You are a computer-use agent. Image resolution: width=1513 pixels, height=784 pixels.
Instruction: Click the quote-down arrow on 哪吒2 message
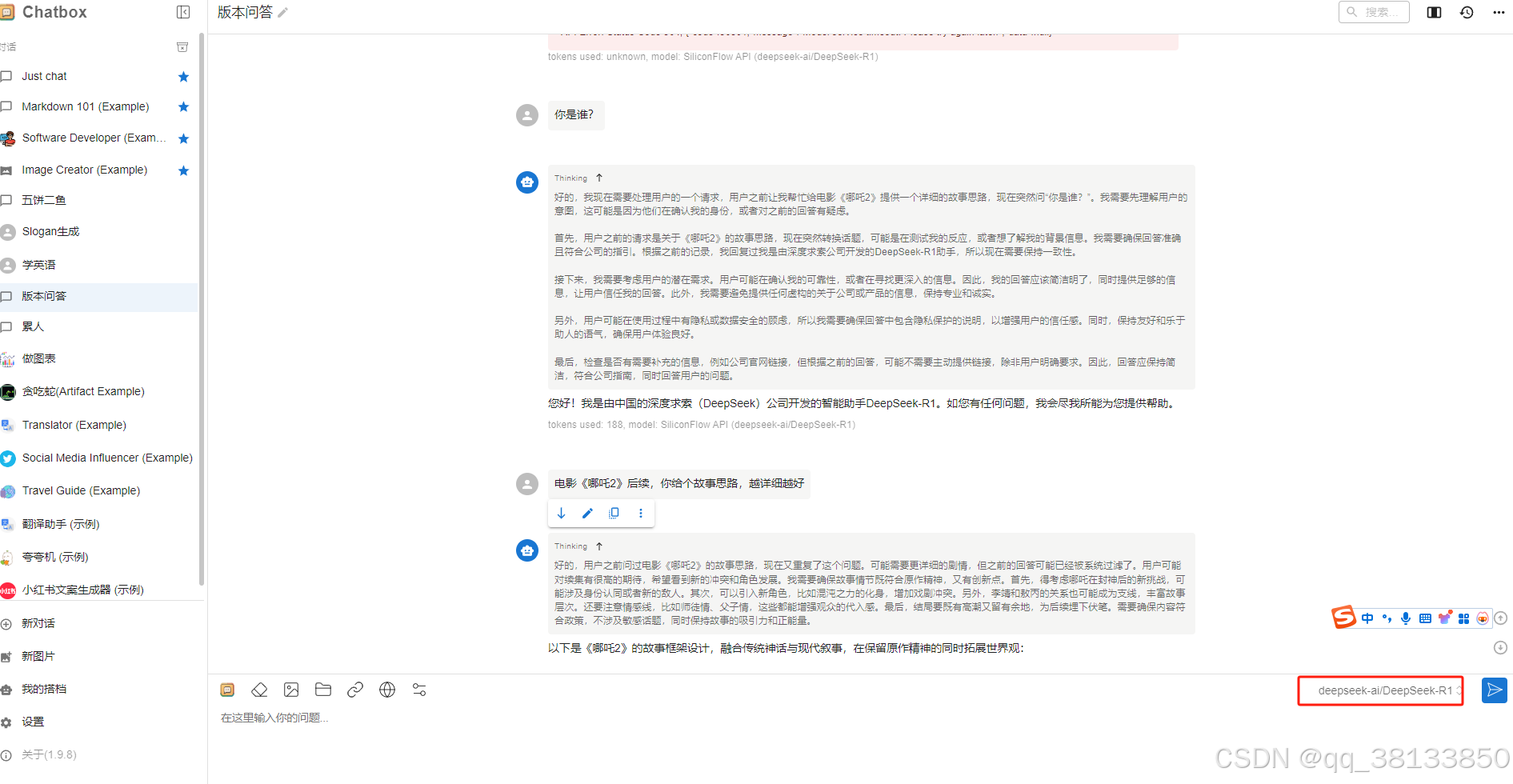[x=562, y=514]
